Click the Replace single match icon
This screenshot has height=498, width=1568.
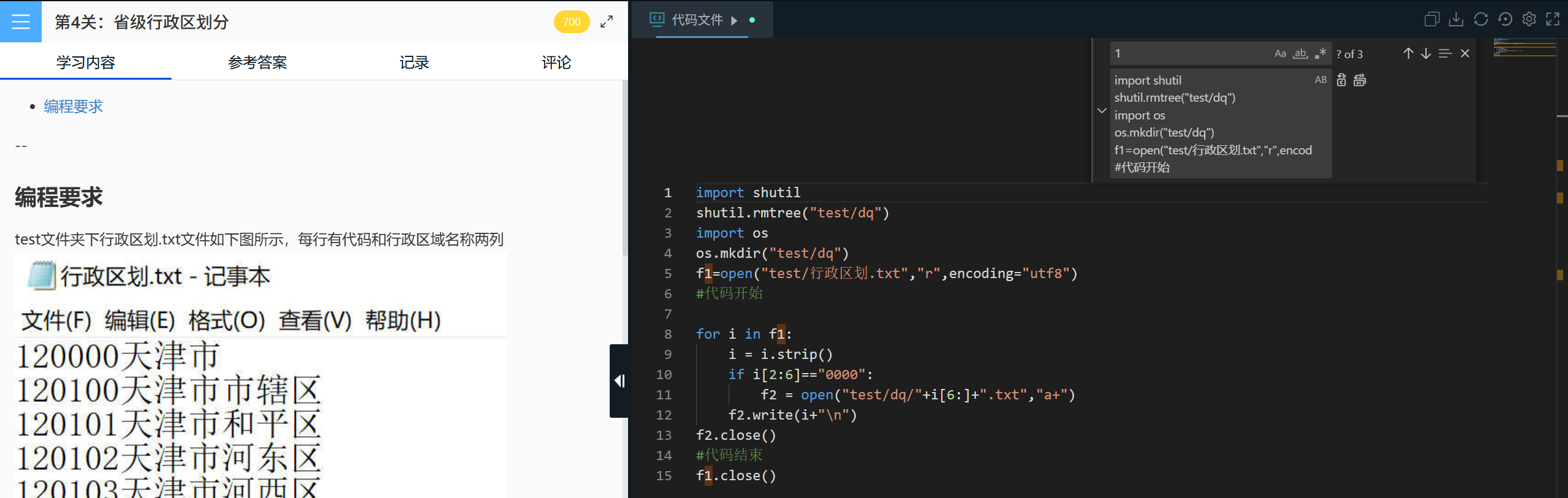[1341, 80]
